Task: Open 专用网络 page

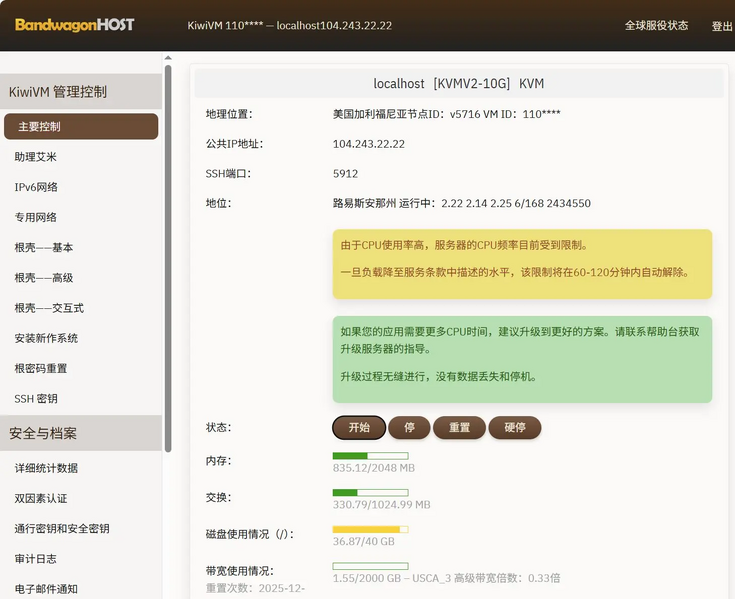Action: 36,217
